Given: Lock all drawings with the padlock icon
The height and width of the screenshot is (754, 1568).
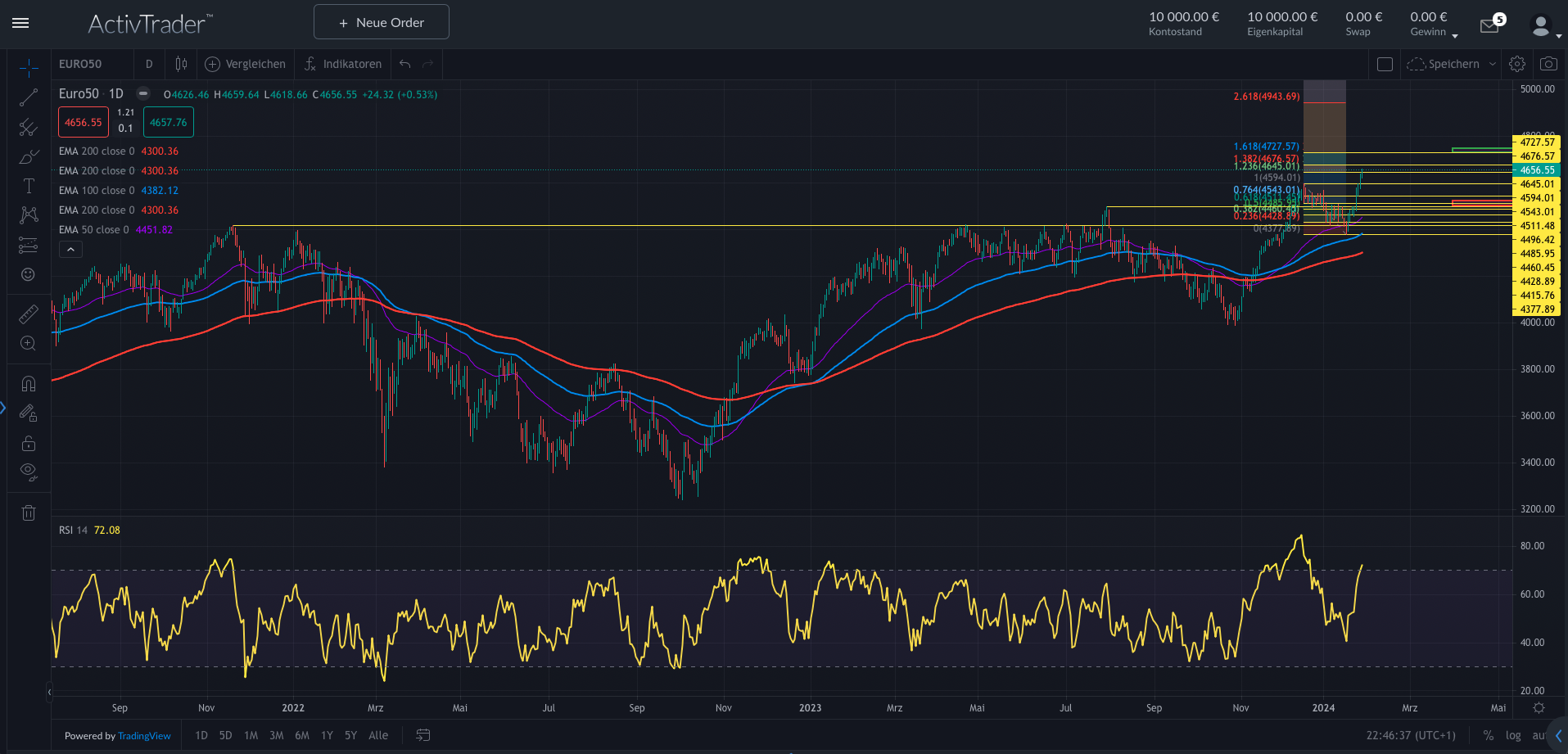Looking at the screenshot, I should [x=28, y=443].
